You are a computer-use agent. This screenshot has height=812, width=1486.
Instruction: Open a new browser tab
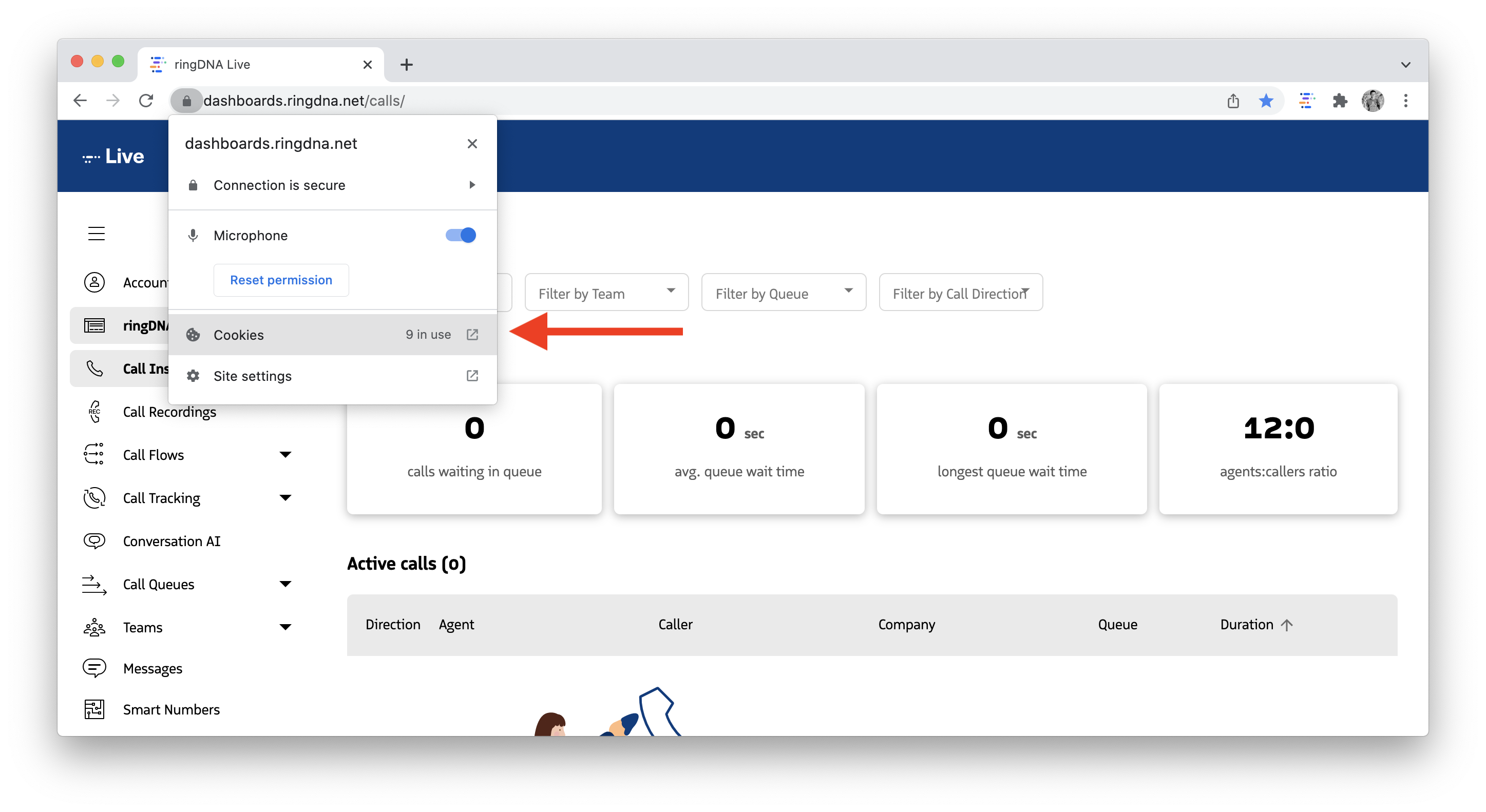click(406, 65)
